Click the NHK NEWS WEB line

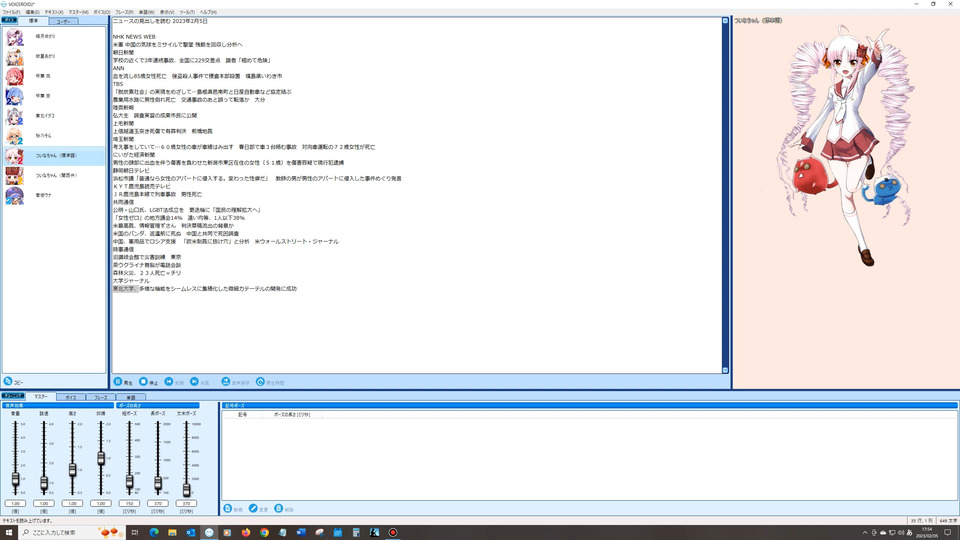click(x=134, y=37)
